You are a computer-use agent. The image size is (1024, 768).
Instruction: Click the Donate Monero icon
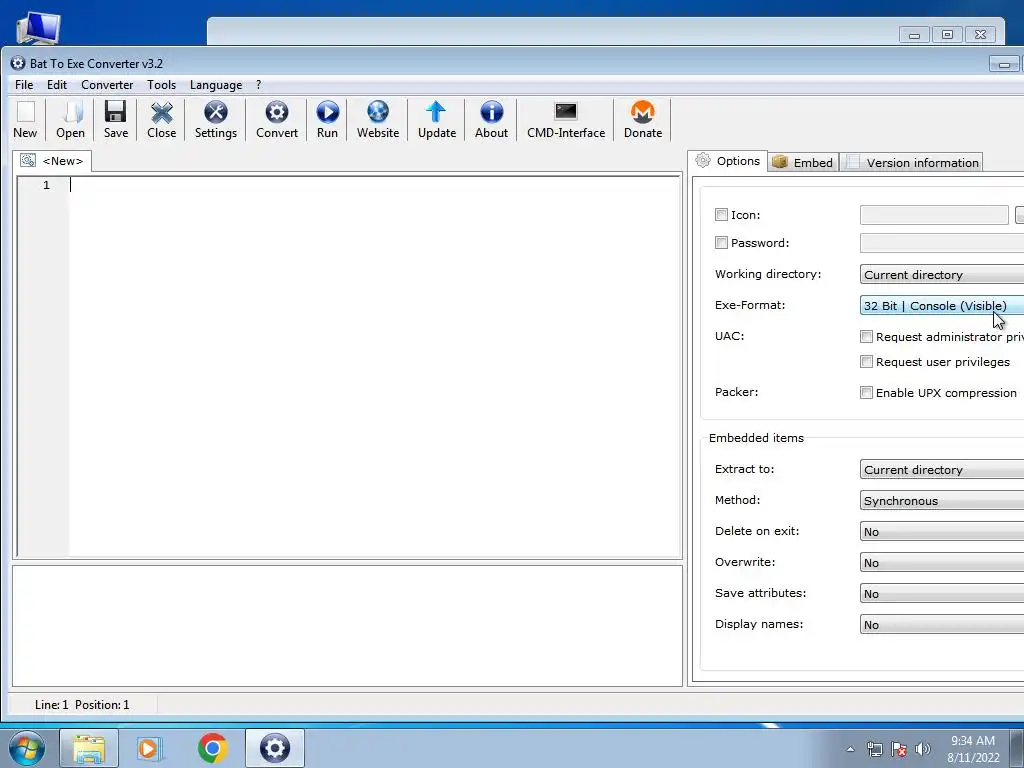tap(643, 120)
